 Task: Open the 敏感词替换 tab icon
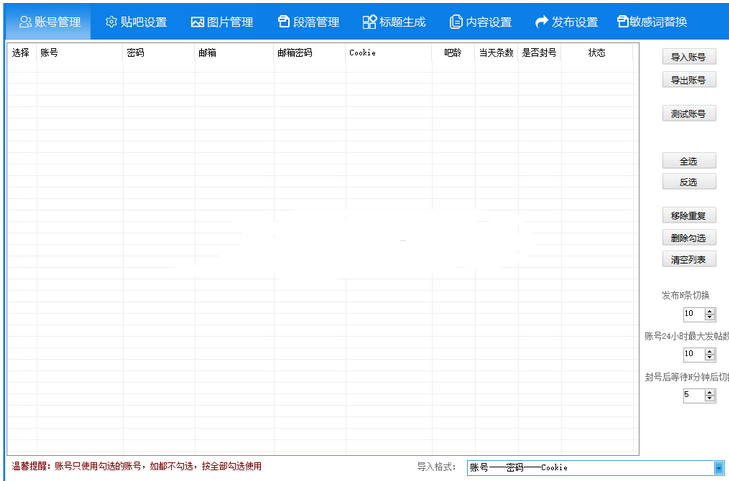624,22
